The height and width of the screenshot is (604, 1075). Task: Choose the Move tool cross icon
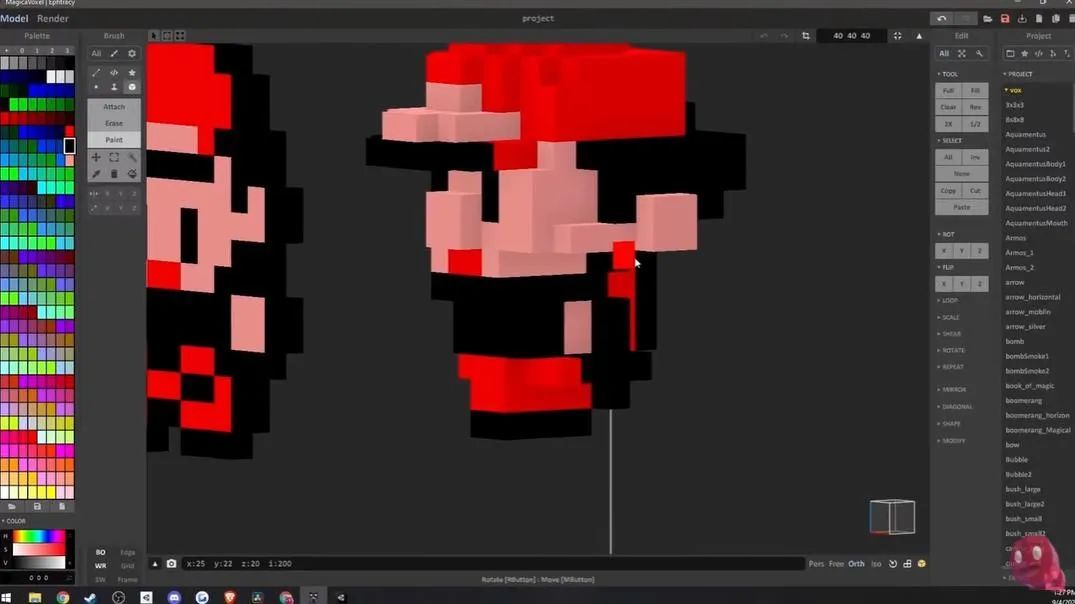[x=96, y=158]
